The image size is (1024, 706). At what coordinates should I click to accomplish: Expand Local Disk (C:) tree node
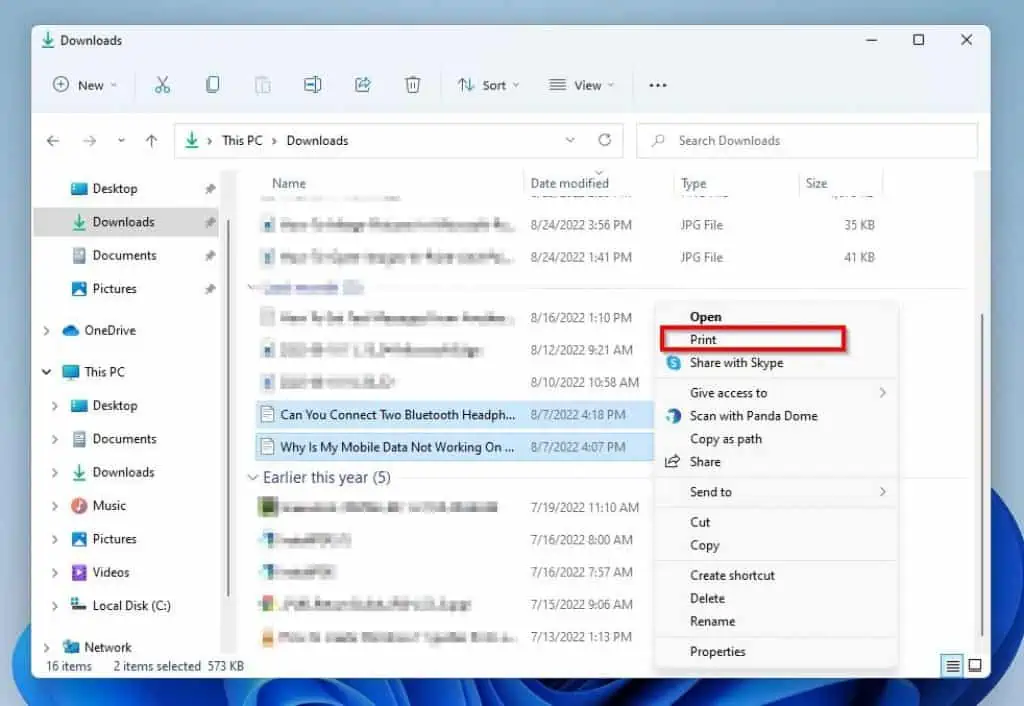(x=55, y=606)
